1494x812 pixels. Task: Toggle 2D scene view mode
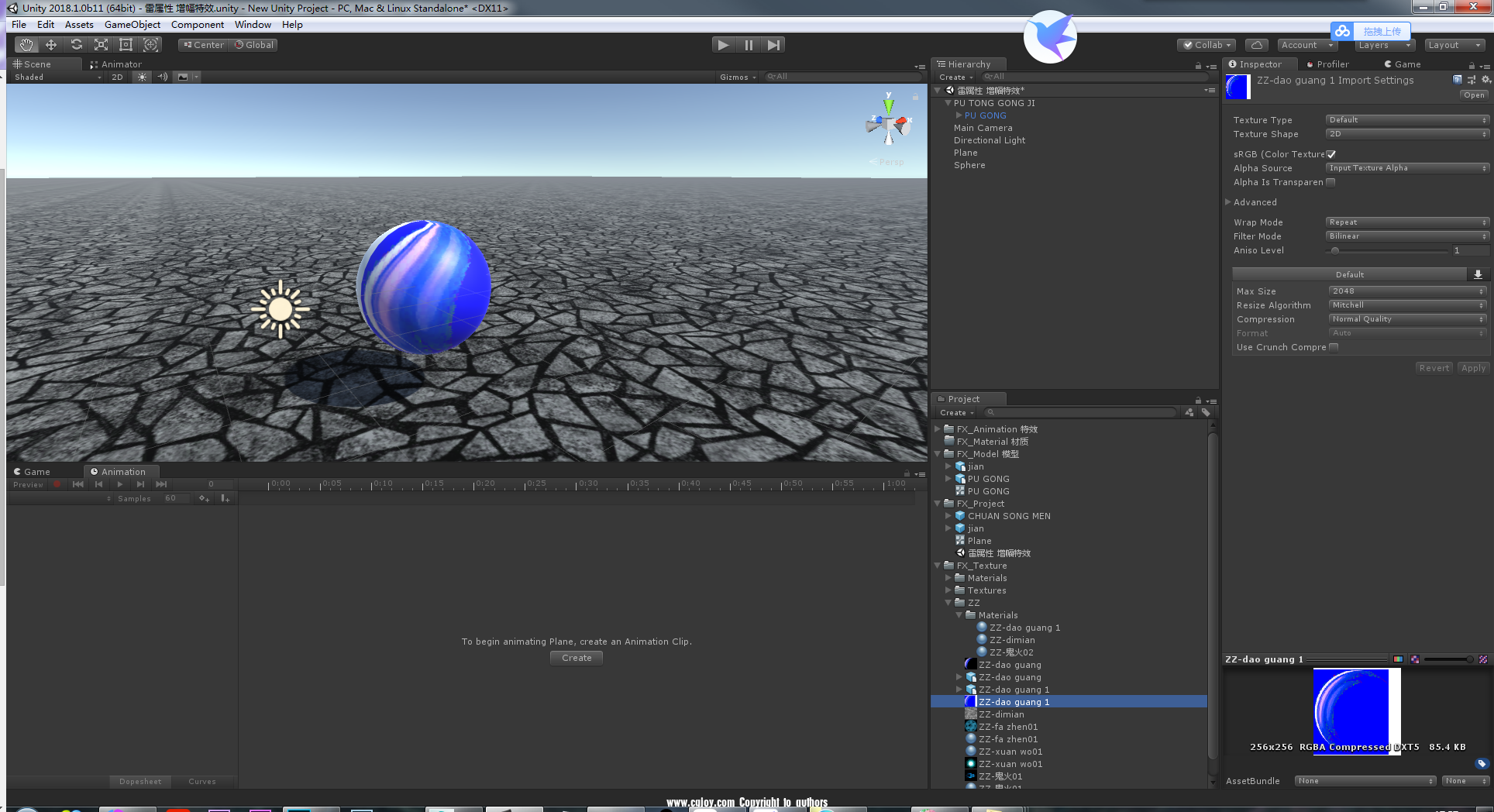pyautogui.click(x=118, y=77)
